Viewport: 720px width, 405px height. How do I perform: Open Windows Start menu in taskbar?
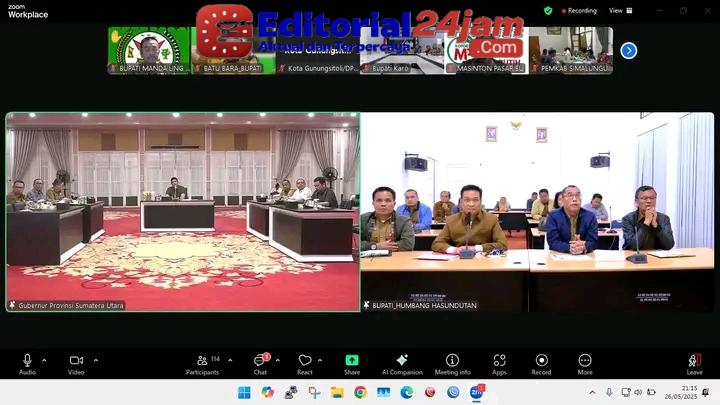[243, 392]
